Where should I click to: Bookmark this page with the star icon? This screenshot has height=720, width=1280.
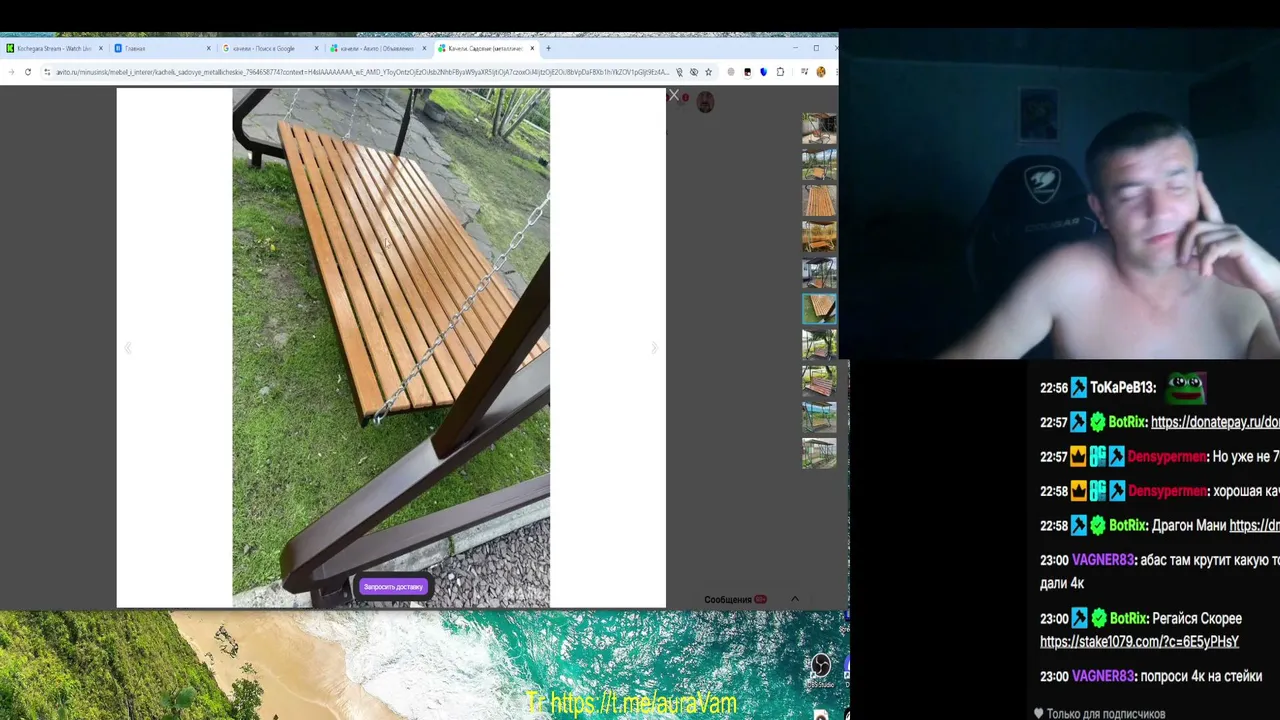tap(708, 72)
